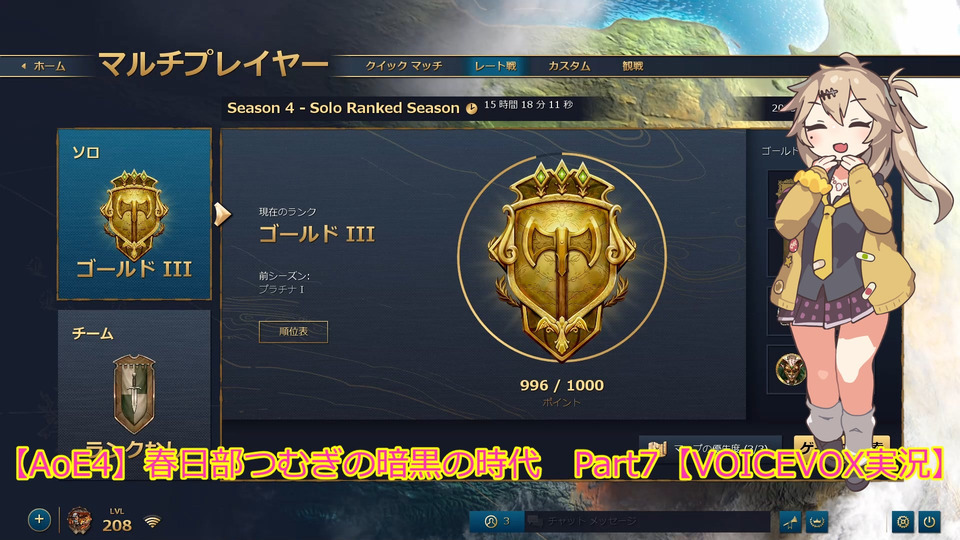Select the ソロ Gold III rank card
The width and height of the screenshot is (960, 540).
pyautogui.click(x=134, y=214)
